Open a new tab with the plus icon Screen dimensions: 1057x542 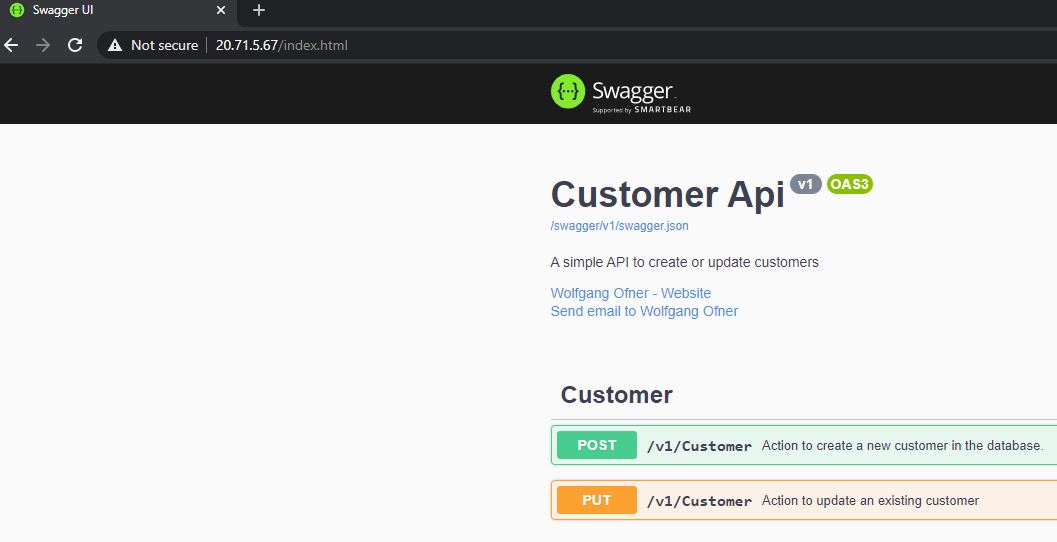pyautogui.click(x=259, y=10)
